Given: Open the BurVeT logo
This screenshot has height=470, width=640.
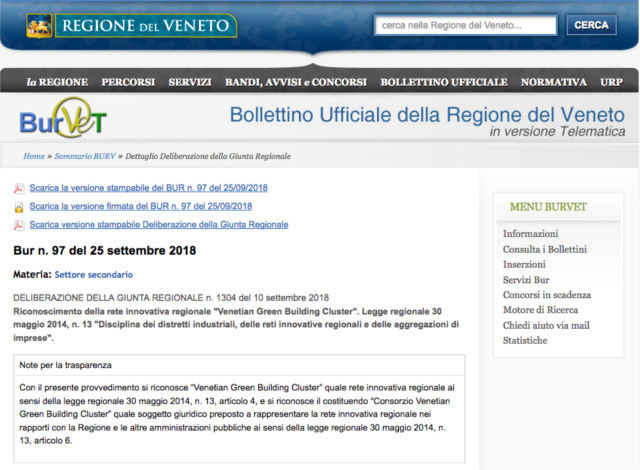Looking at the screenshot, I should coord(63,118).
